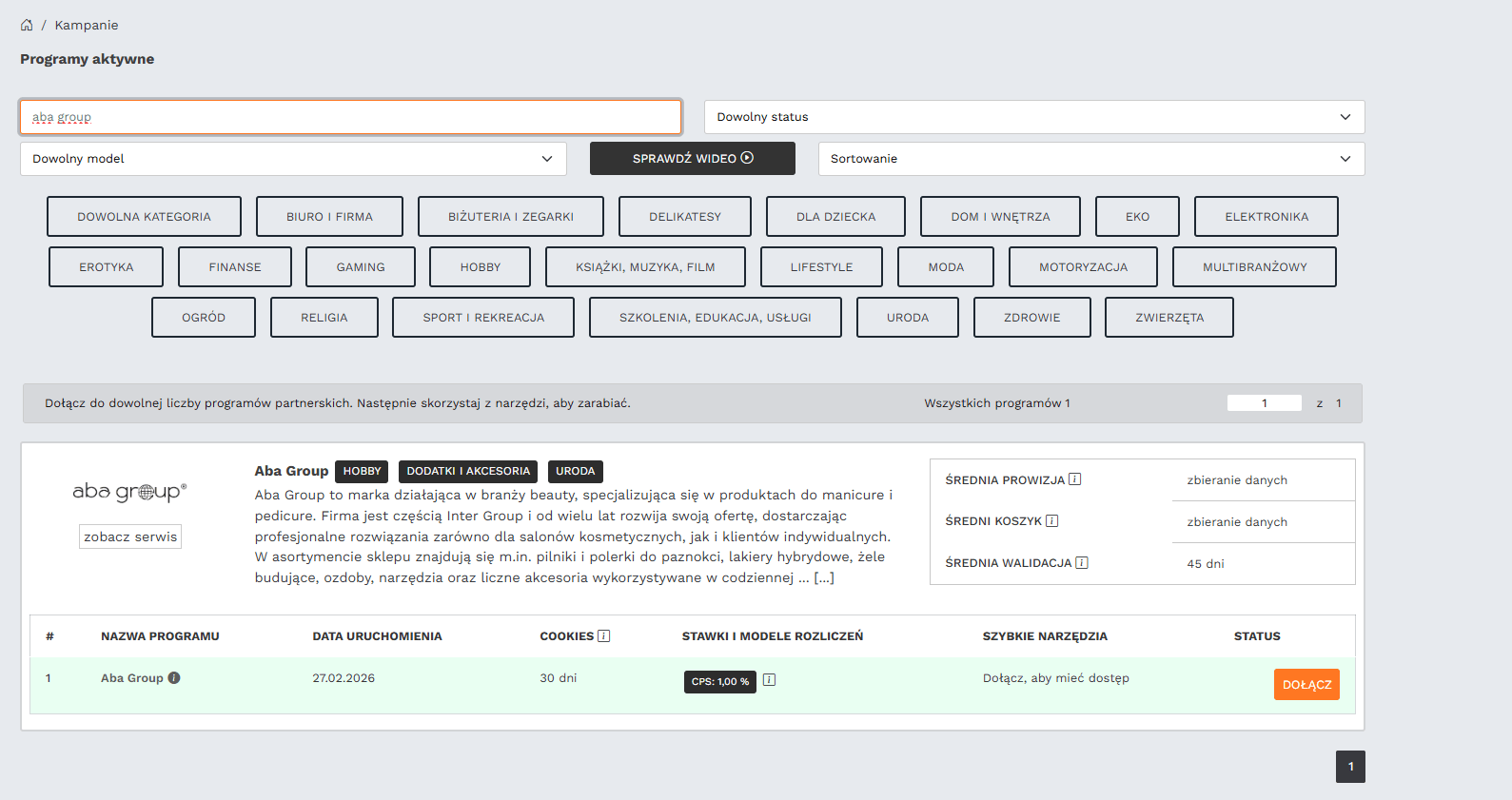Click info icon beside Średnia walidacja

pyautogui.click(x=1081, y=563)
